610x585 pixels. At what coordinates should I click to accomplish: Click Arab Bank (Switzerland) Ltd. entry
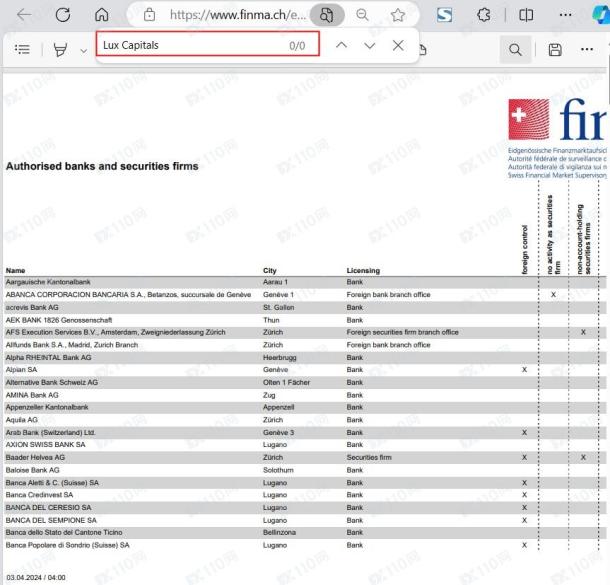[50, 432]
